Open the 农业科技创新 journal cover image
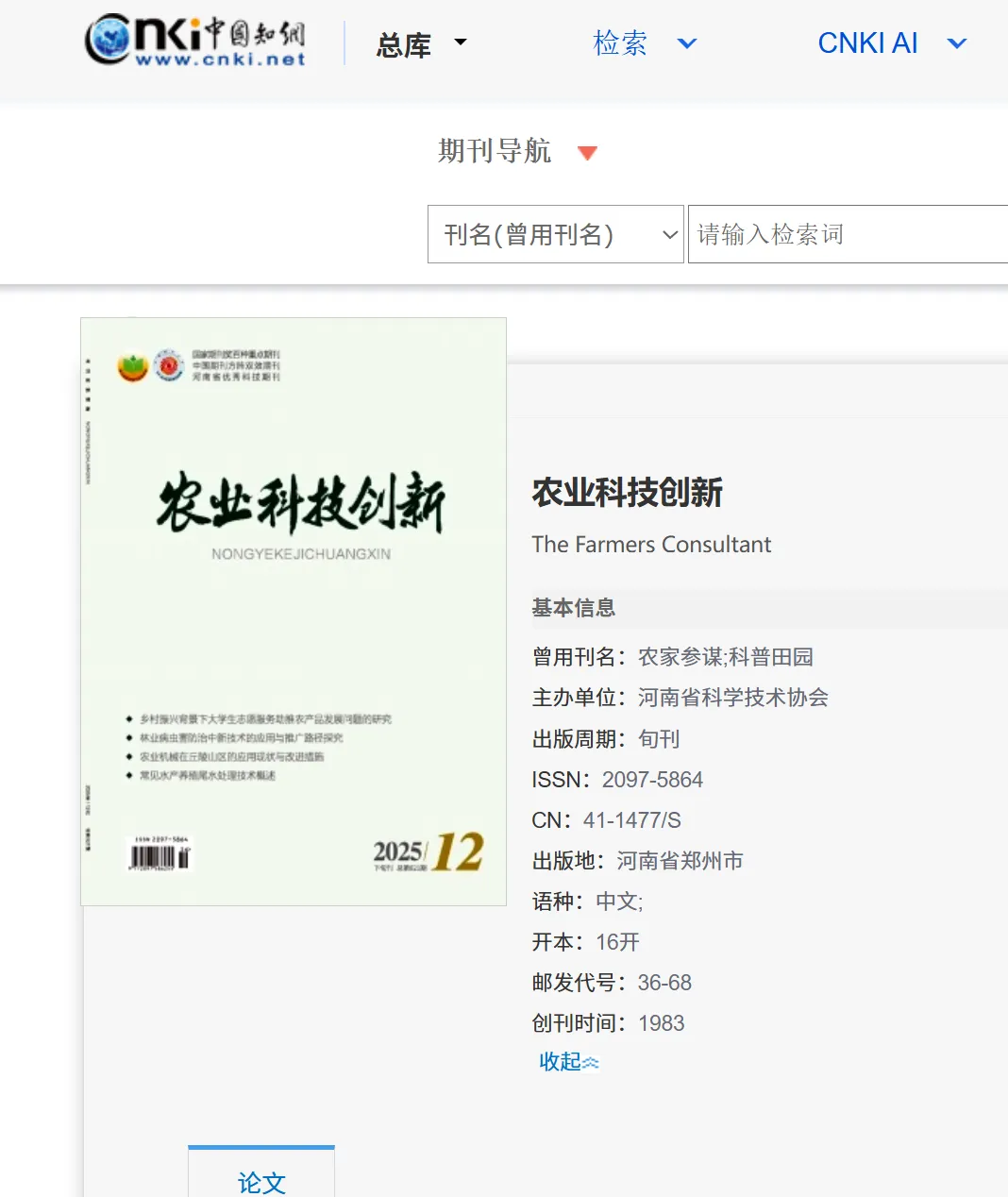The image size is (1008, 1197). [x=294, y=612]
